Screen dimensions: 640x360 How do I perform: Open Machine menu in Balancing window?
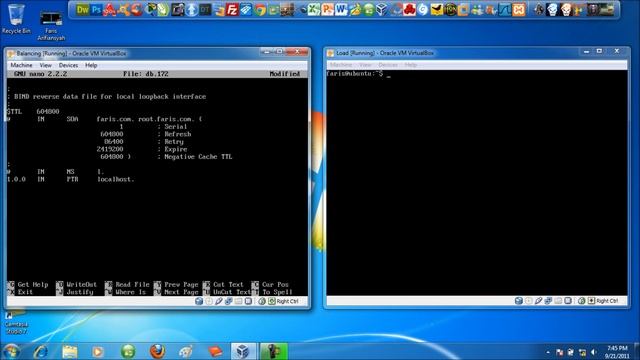tap(21, 65)
